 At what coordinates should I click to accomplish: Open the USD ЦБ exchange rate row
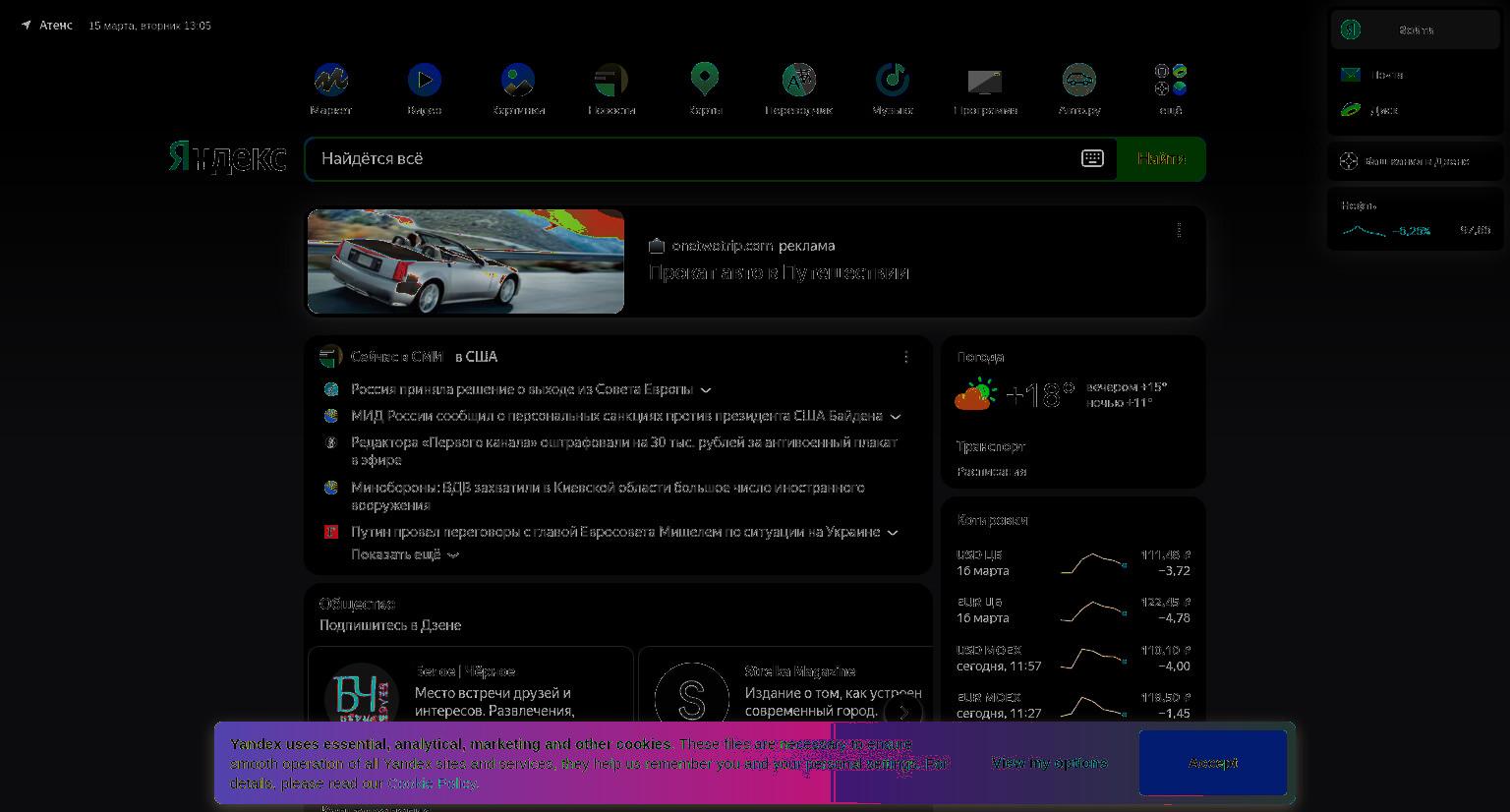point(1074,562)
